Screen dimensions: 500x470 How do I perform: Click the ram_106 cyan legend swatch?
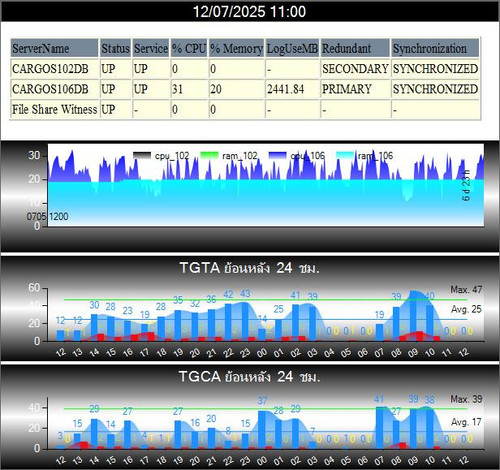pyautogui.click(x=345, y=156)
